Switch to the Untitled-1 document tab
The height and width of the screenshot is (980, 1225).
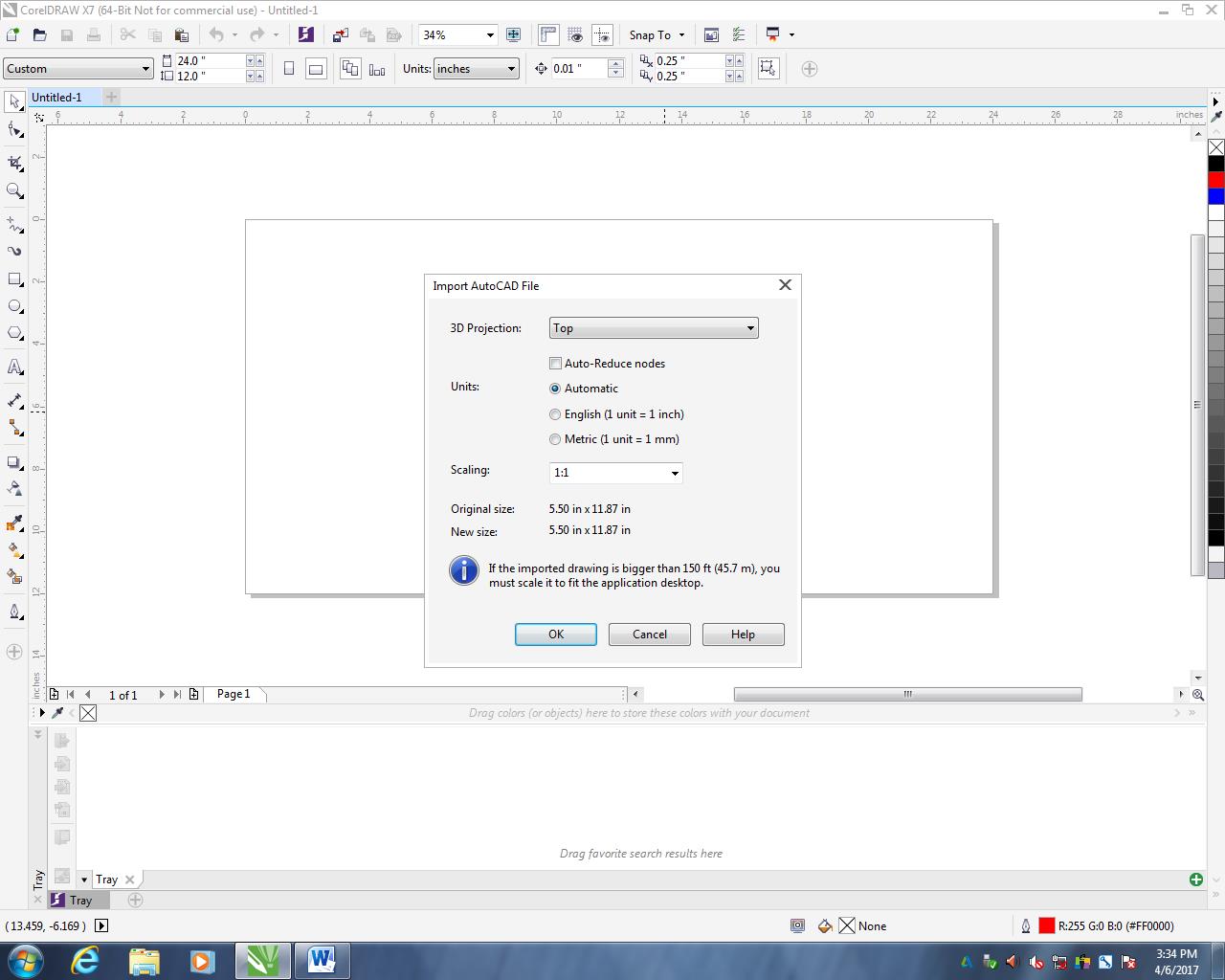56,97
